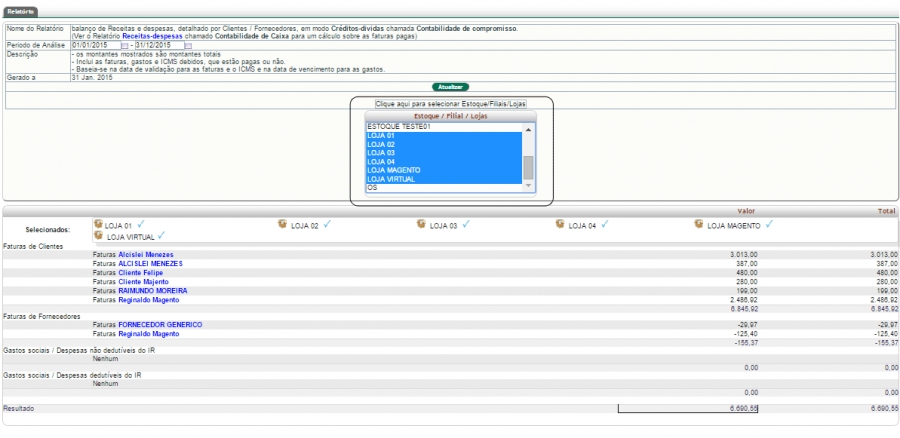Open supplier FORNECEDOR GENERICO link
This screenshot has height=438, width=900.
[160, 324]
